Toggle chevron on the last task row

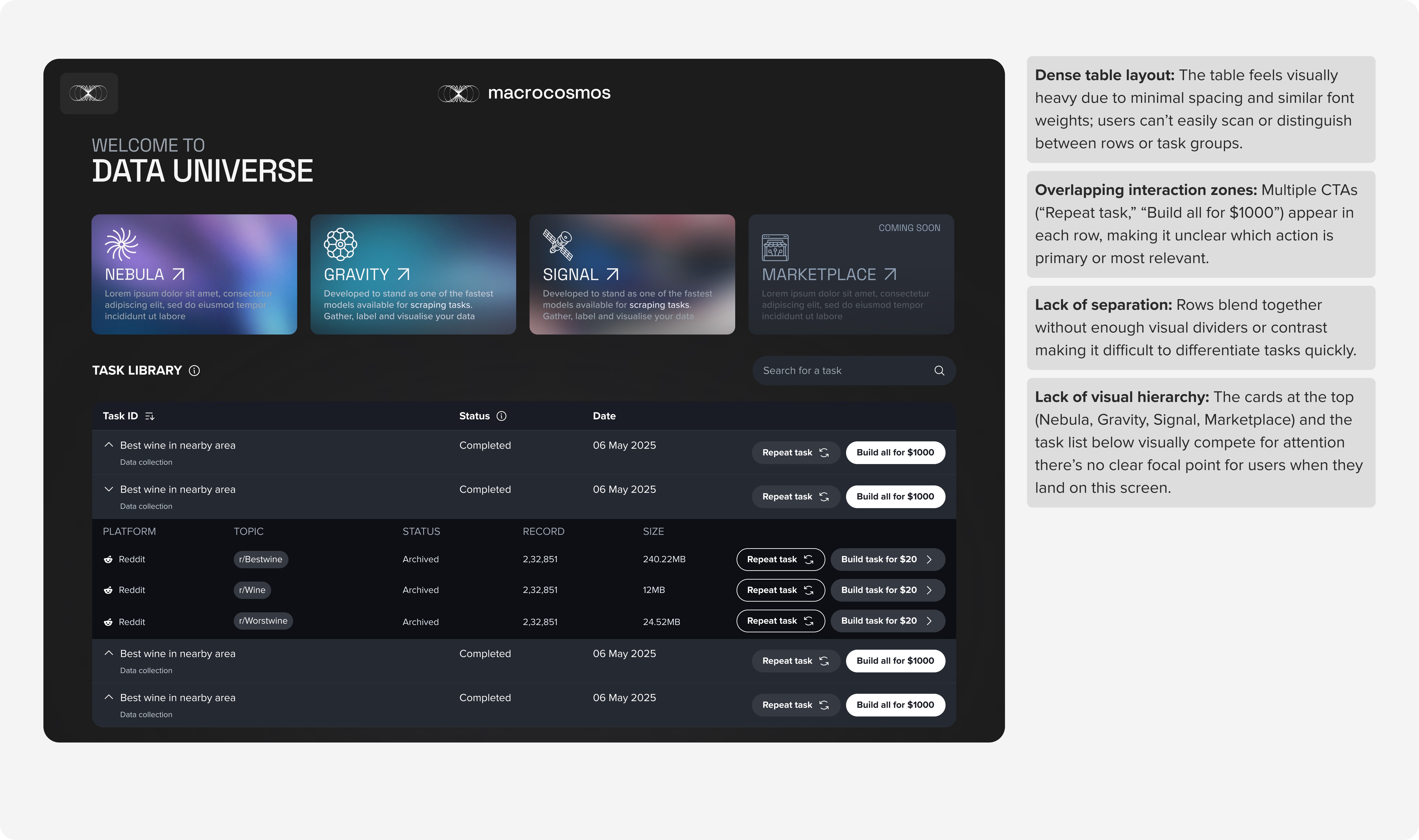(109, 697)
